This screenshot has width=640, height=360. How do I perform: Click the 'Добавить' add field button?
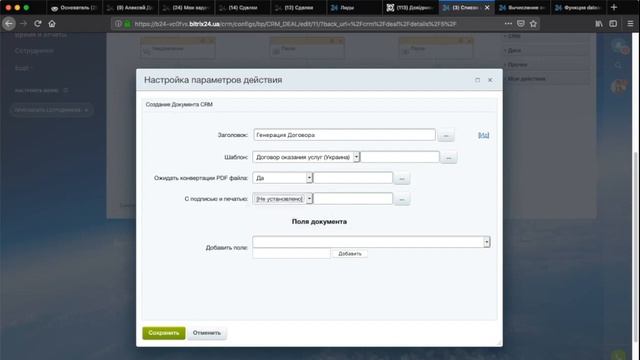coord(350,253)
